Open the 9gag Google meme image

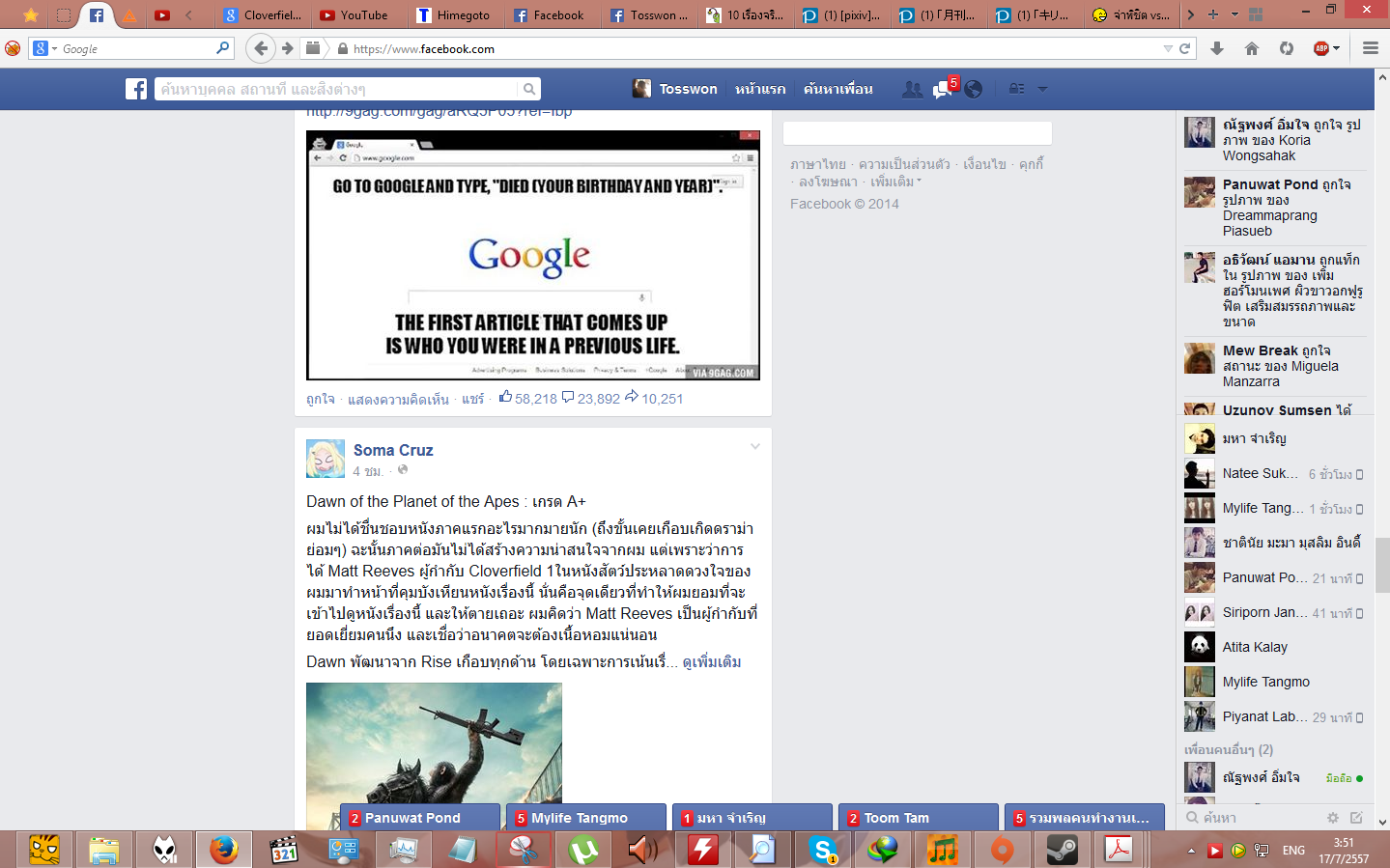(533, 255)
